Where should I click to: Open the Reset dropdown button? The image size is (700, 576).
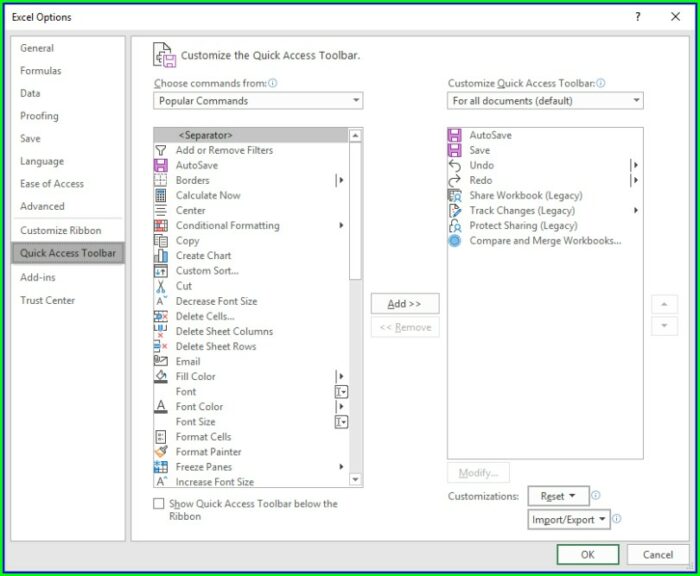tap(558, 496)
